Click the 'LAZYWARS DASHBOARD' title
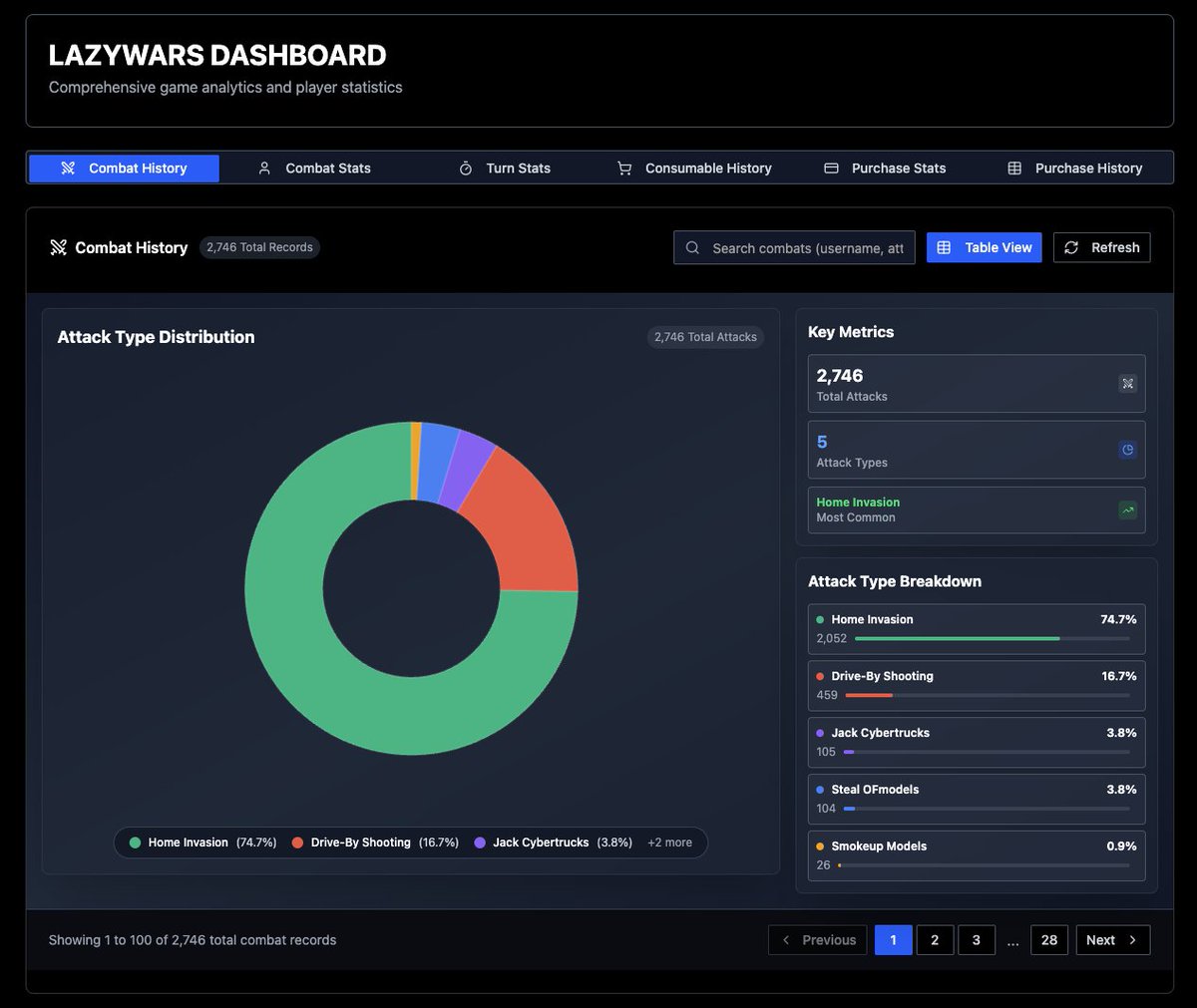 [217, 55]
